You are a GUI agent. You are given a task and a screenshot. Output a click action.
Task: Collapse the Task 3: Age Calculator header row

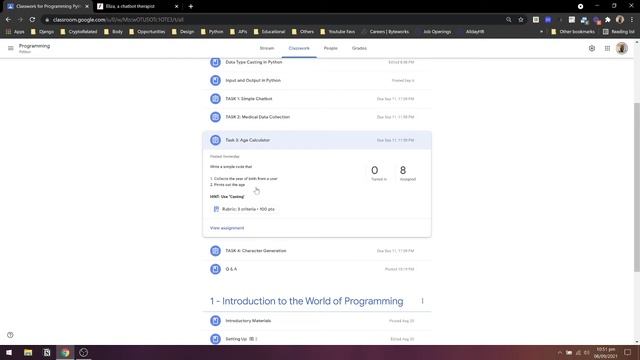pyautogui.click(x=317, y=140)
